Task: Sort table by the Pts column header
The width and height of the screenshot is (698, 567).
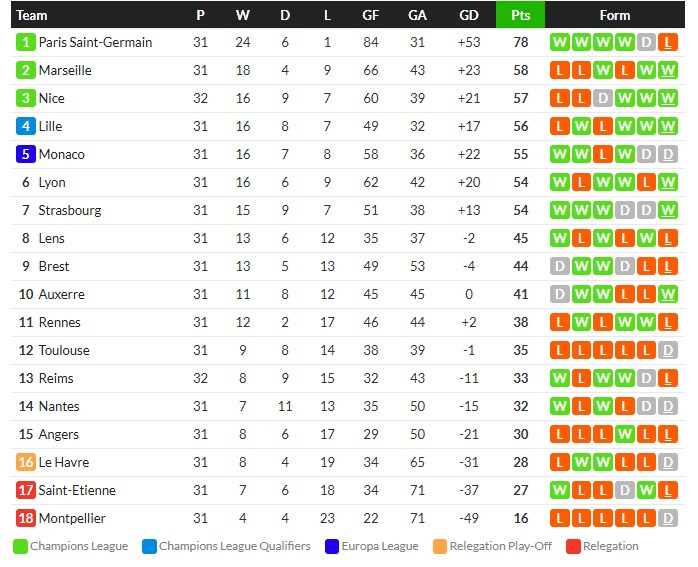Action: coord(520,15)
